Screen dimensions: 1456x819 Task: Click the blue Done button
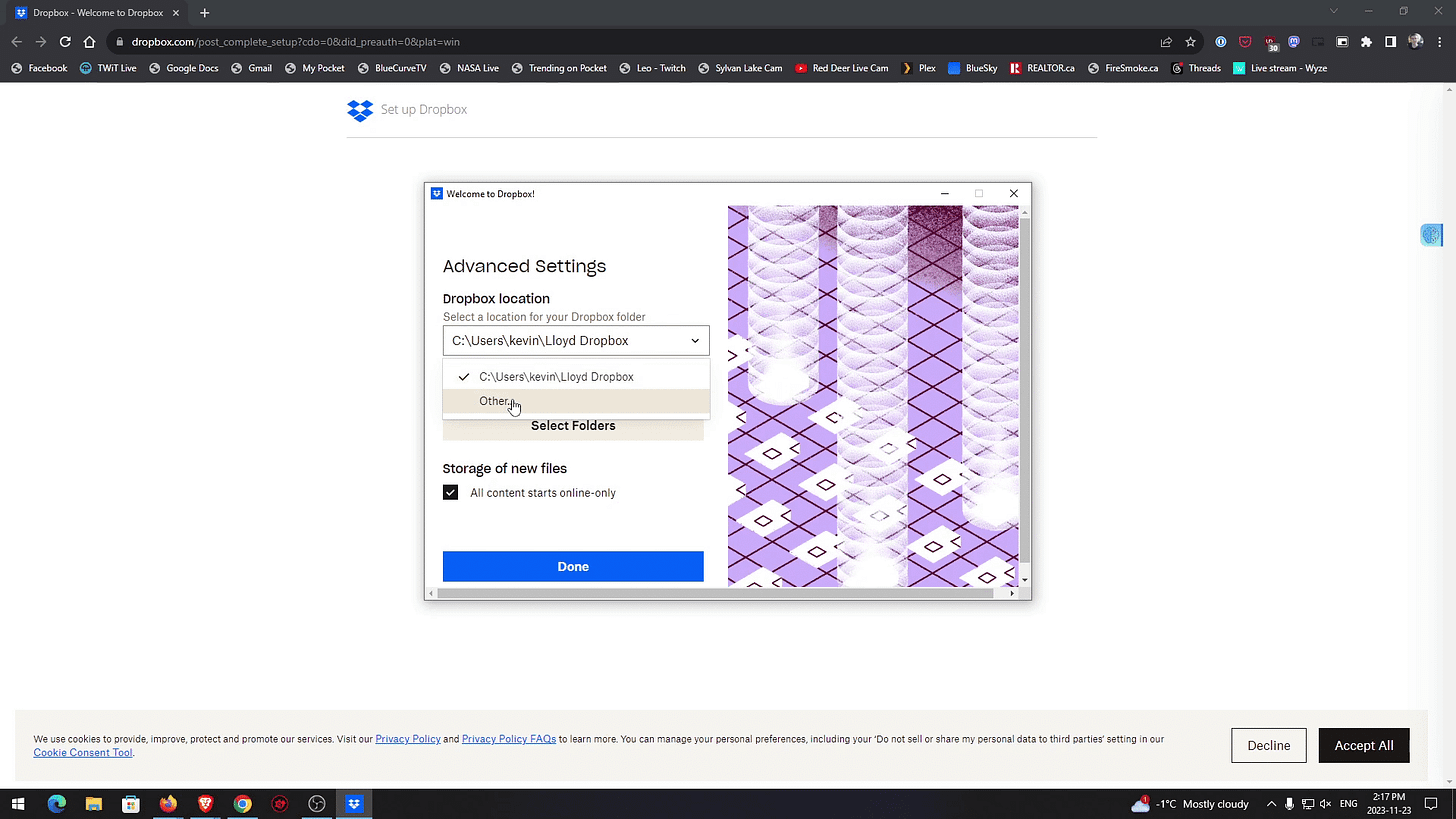pyautogui.click(x=573, y=566)
